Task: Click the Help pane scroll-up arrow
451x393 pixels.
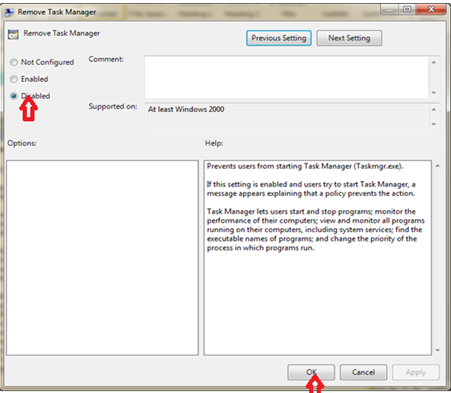Action: [438, 166]
